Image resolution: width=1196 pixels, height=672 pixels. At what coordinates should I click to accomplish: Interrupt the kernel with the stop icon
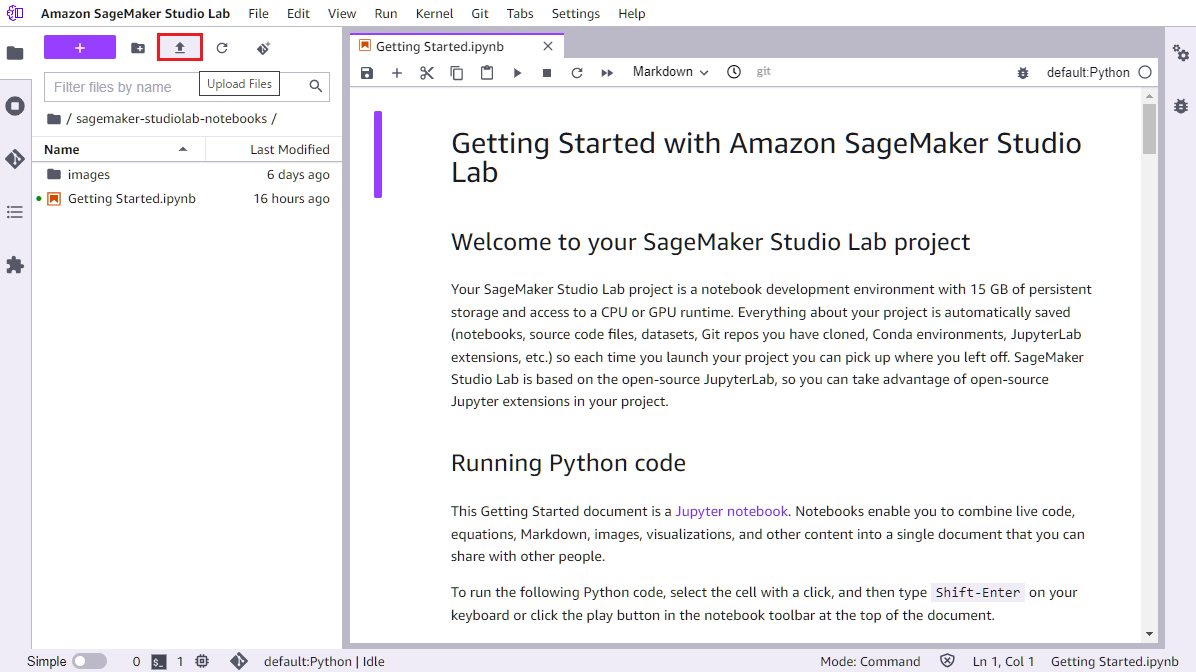pyautogui.click(x=547, y=72)
